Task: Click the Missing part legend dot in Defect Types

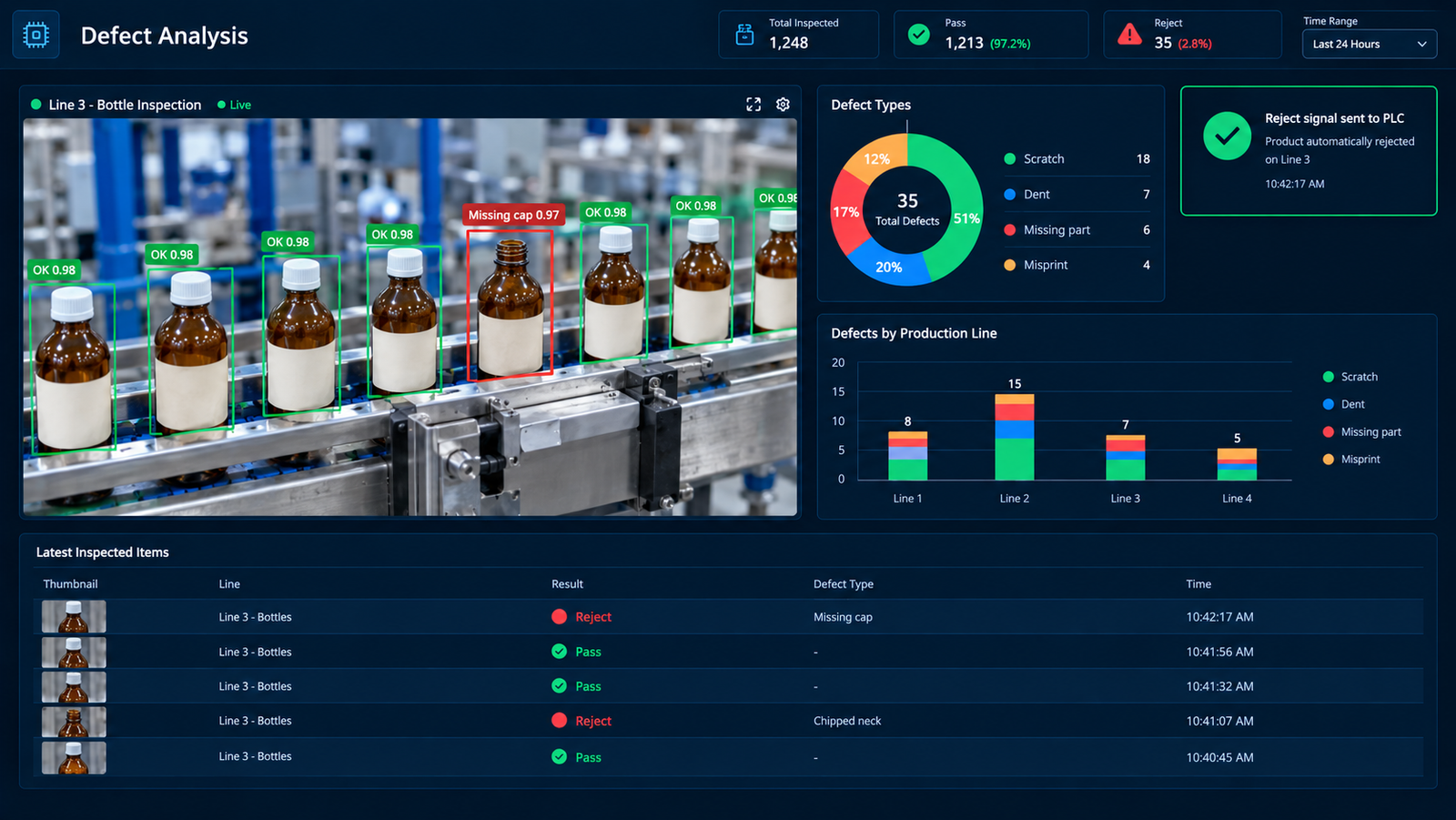Action: coord(1009,229)
